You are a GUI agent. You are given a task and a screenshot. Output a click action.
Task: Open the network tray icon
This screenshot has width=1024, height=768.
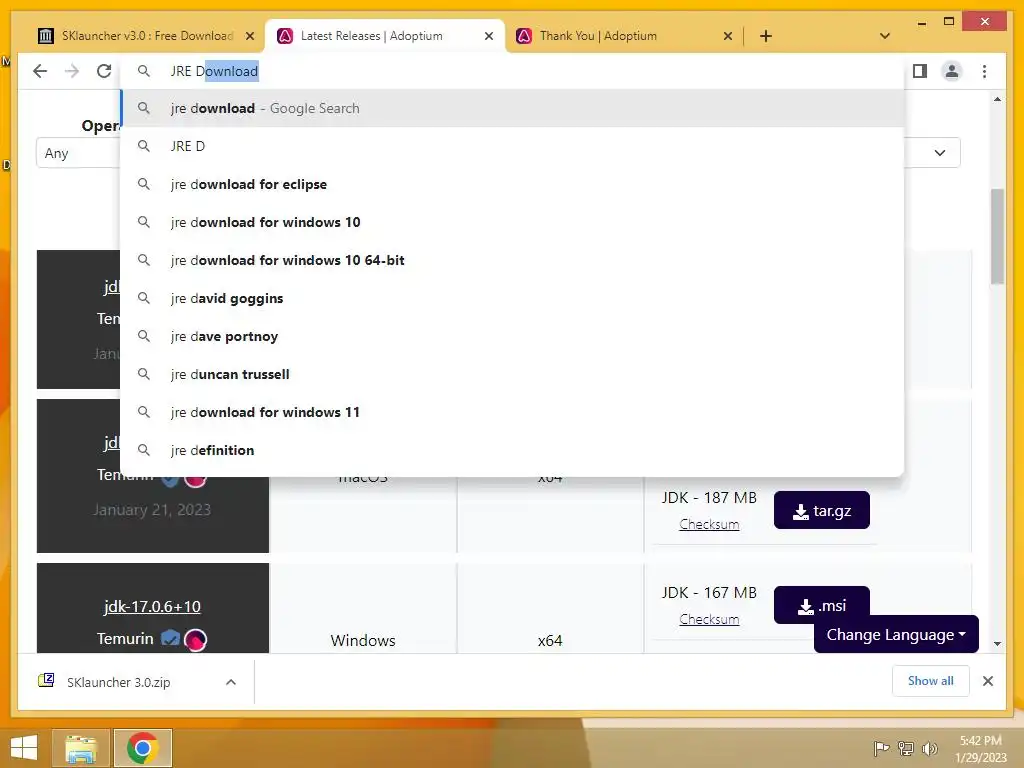[906, 748]
